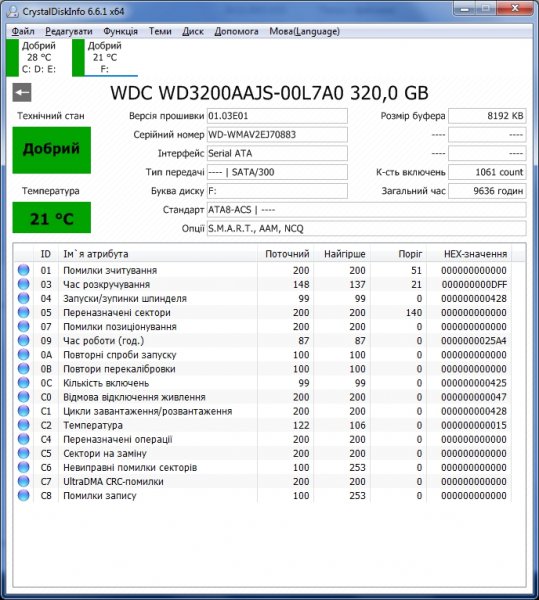The width and height of the screenshot is (539, 600).
Task: Click the transfer mode field SATA/300
Action: point(277,172)
